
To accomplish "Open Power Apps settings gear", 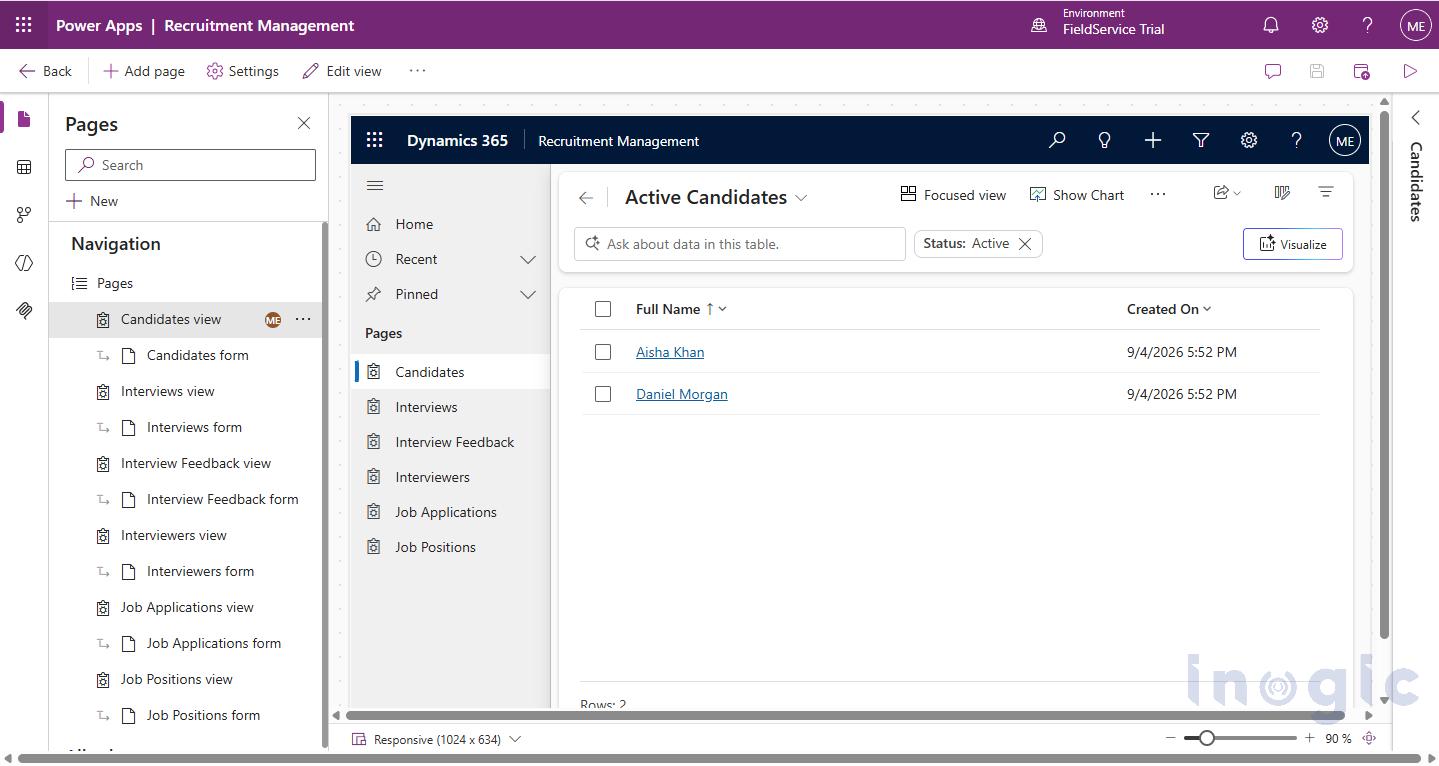I will 1320,25.
